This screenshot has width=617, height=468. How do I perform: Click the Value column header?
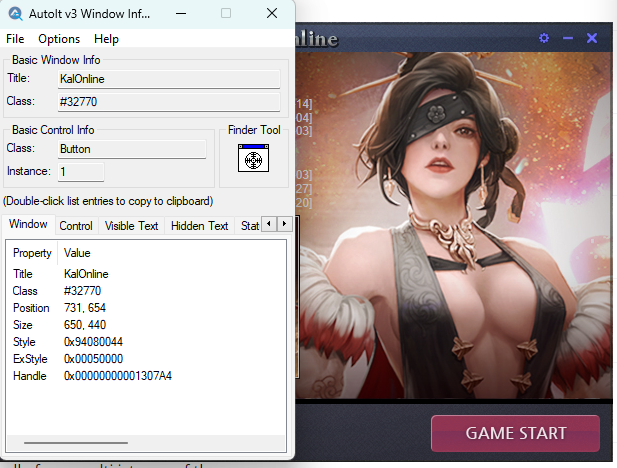coord(77,253)
